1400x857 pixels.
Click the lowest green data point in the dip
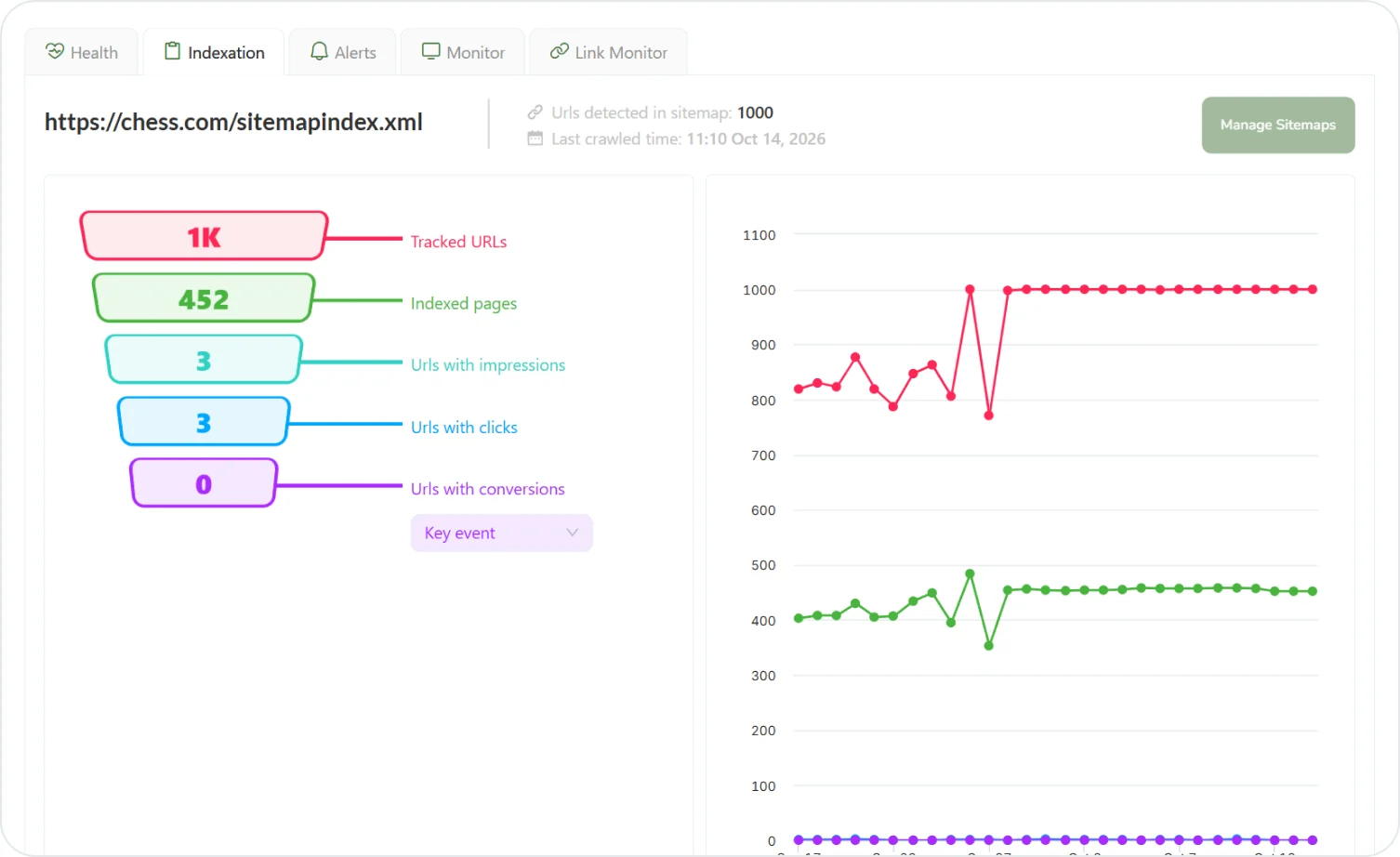click(988, 645)
